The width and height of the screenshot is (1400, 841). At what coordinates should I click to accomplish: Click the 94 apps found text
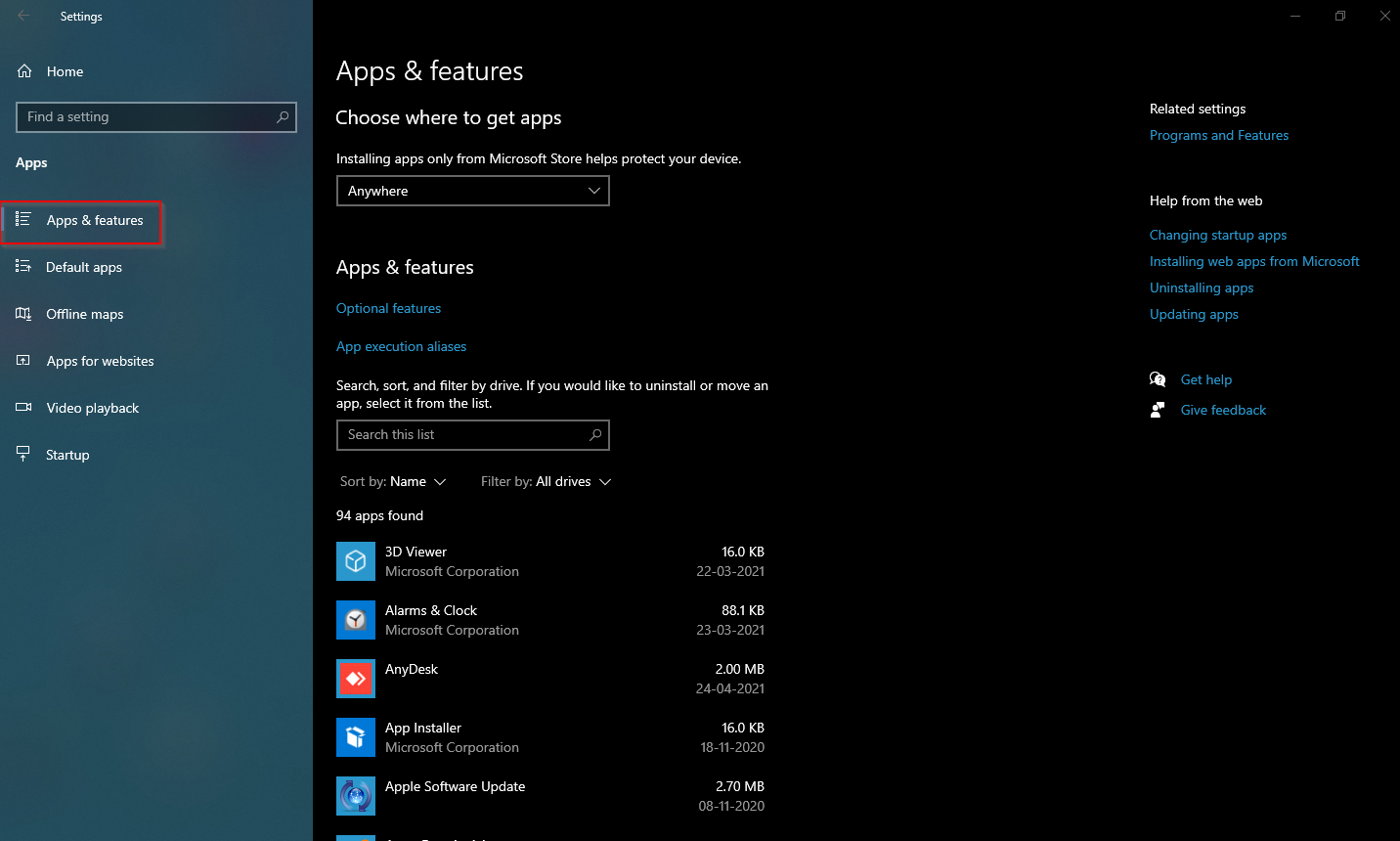point(379,515)
